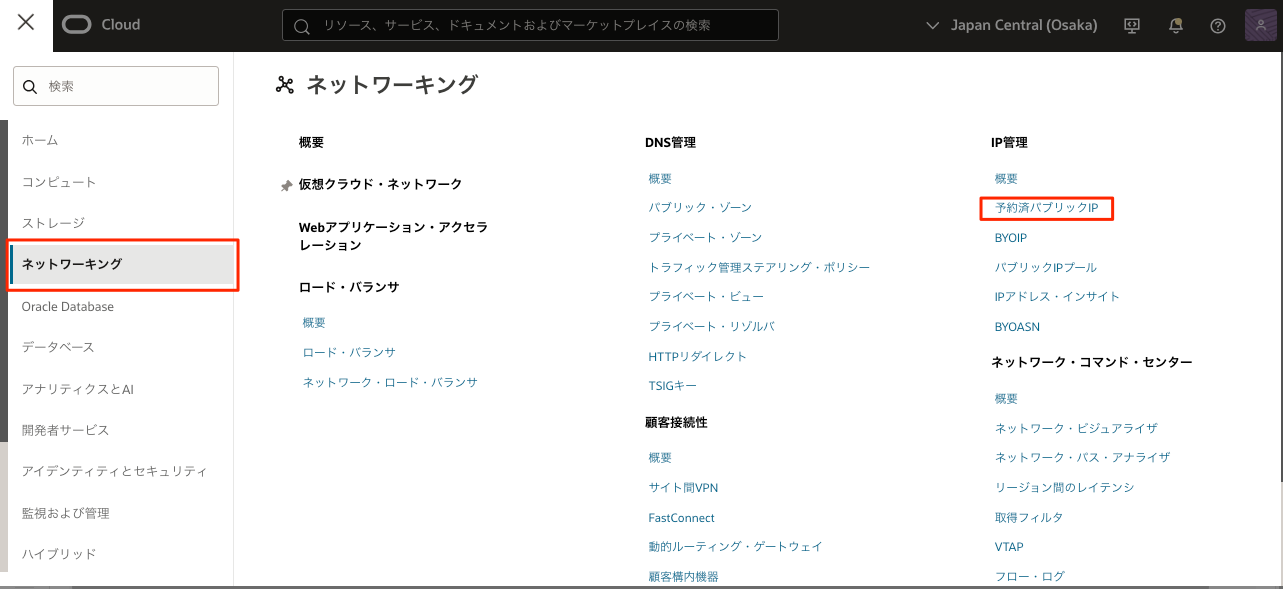Select データベース in the sidebar
Viewport: 1283px width, 589px height.
58,347
